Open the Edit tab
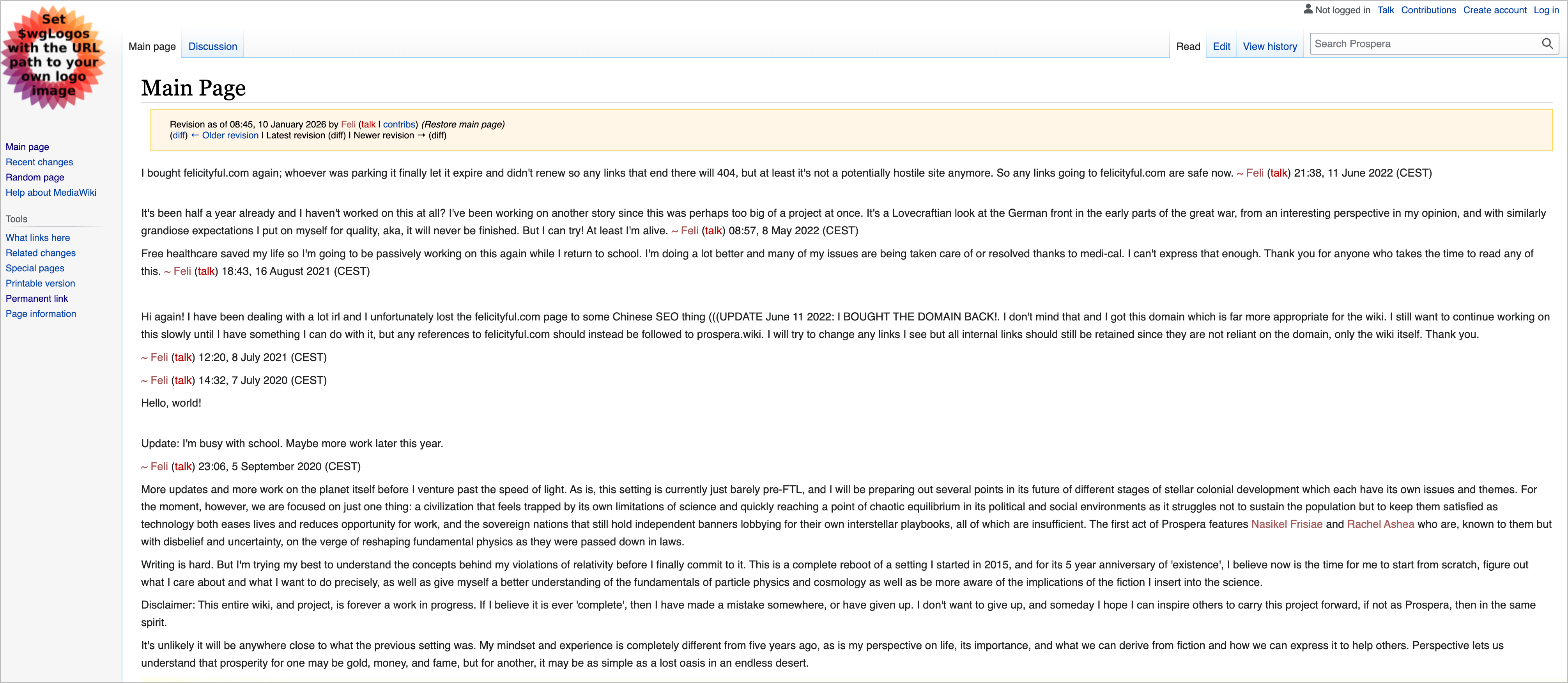 1221,46
